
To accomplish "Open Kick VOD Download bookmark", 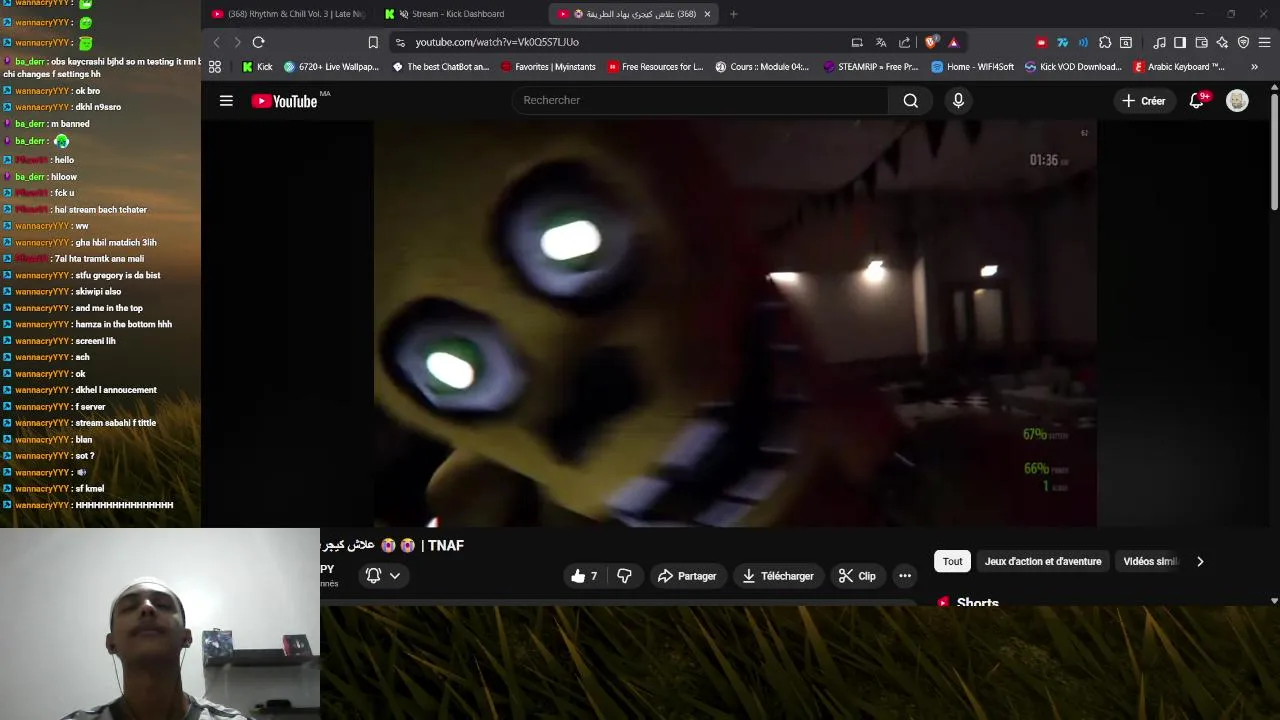I will [1073, 67].
